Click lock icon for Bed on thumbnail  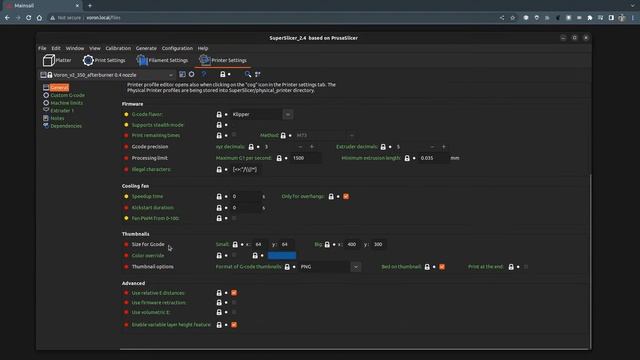click(427, 267)
